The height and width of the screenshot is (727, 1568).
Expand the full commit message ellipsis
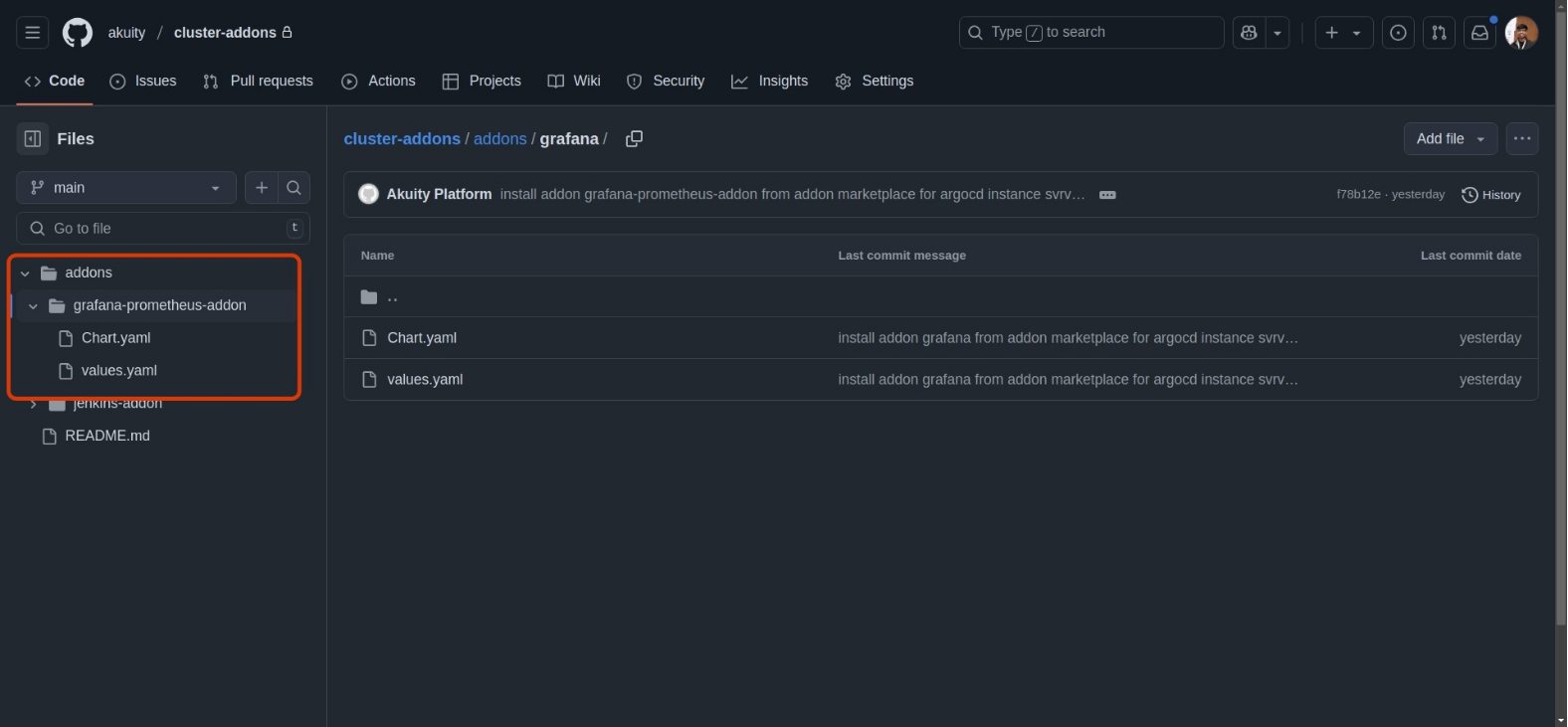click(x=1107, y=195)
